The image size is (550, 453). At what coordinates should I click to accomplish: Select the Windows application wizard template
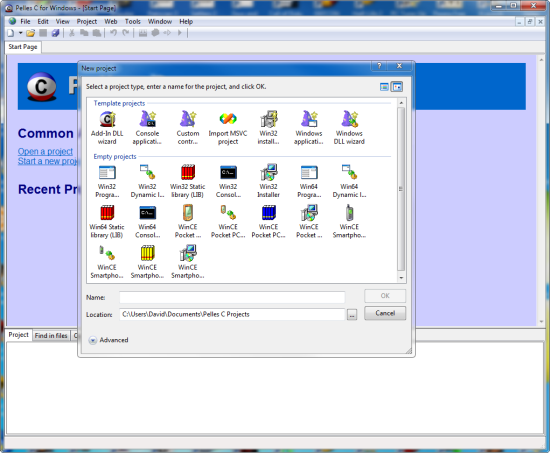click(309, 128)
